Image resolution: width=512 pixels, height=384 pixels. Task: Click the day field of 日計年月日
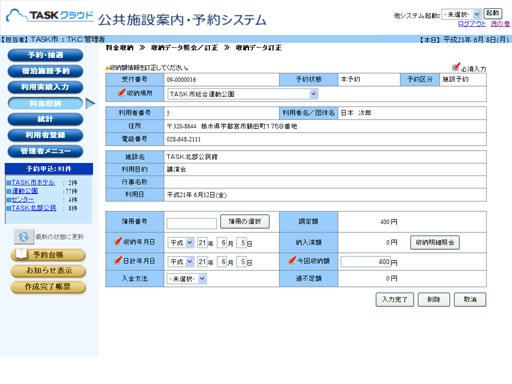pos(242,262)
